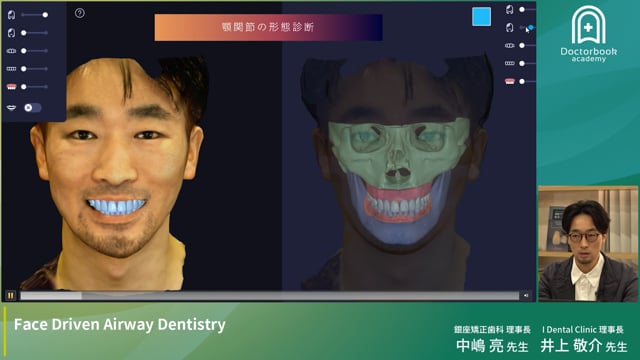Click the oval dental arch icon, right panel
This screenshot has width=640, height=360.
tap(509, 46)
